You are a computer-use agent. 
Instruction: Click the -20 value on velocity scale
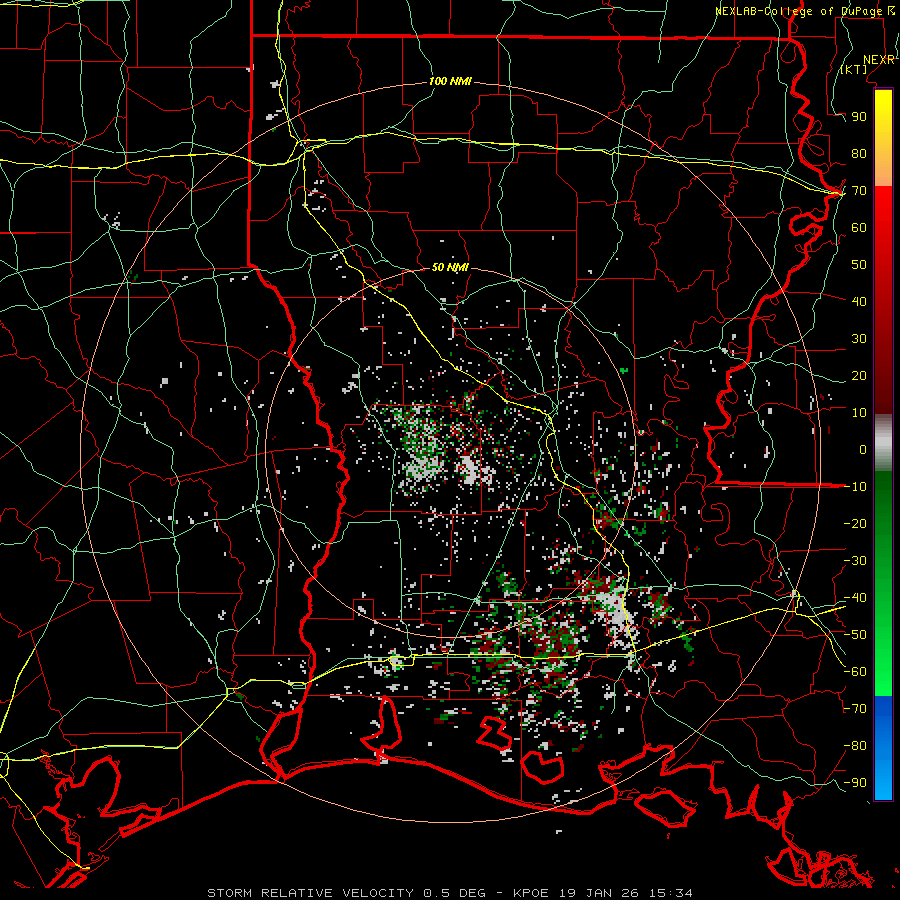coord(855,523)
